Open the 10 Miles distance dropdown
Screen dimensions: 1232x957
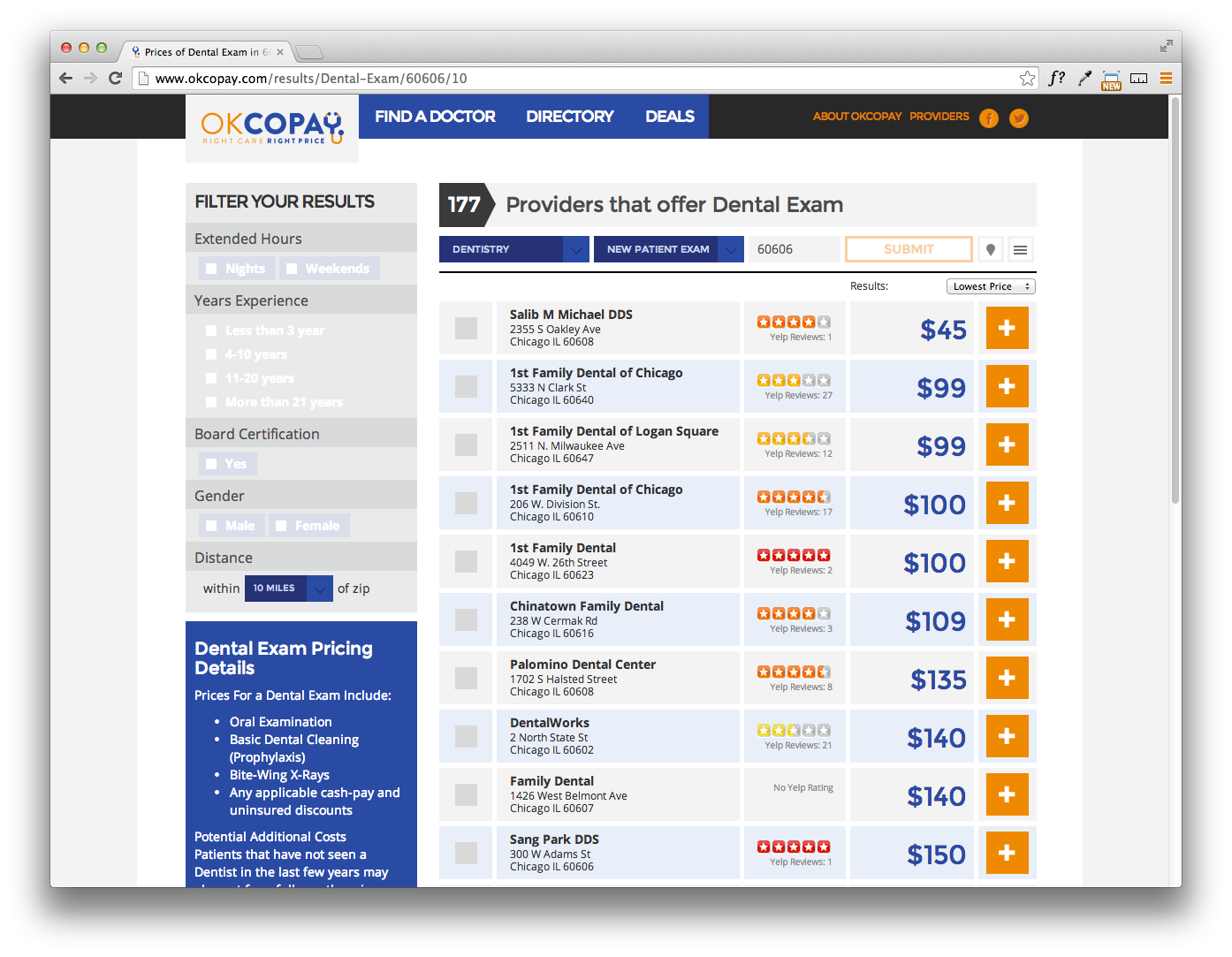(x=289, y=589)
